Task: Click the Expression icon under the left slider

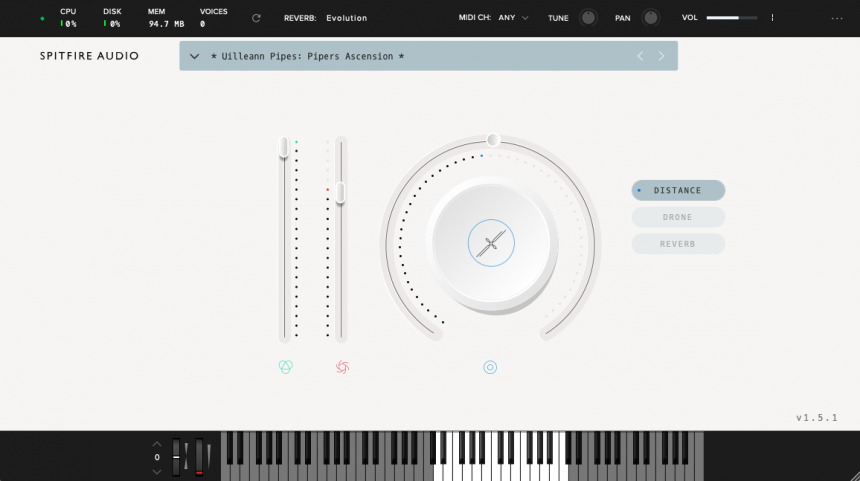Action: coord(286,367)
